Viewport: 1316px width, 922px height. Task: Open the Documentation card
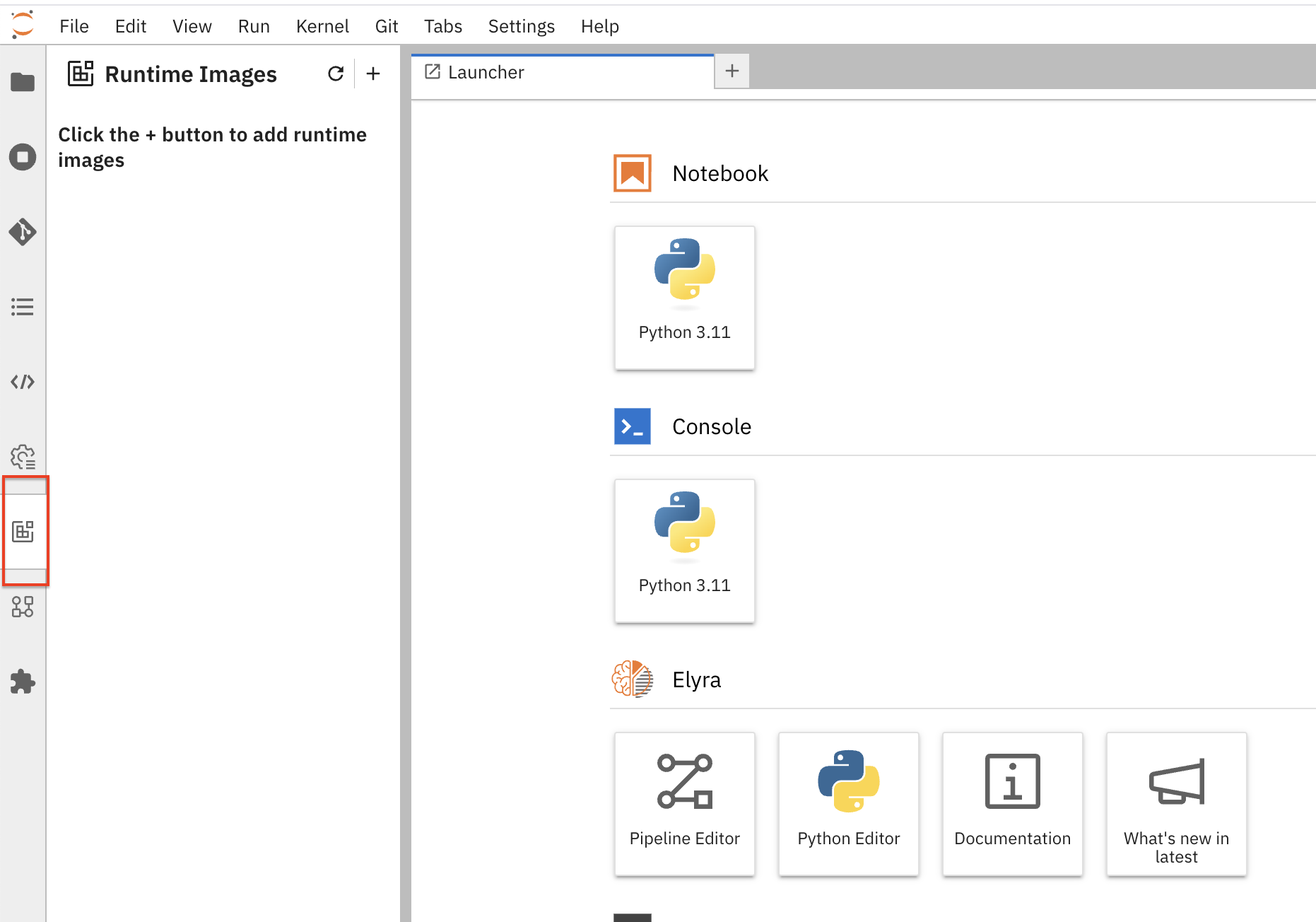(x=1013, y=804)
